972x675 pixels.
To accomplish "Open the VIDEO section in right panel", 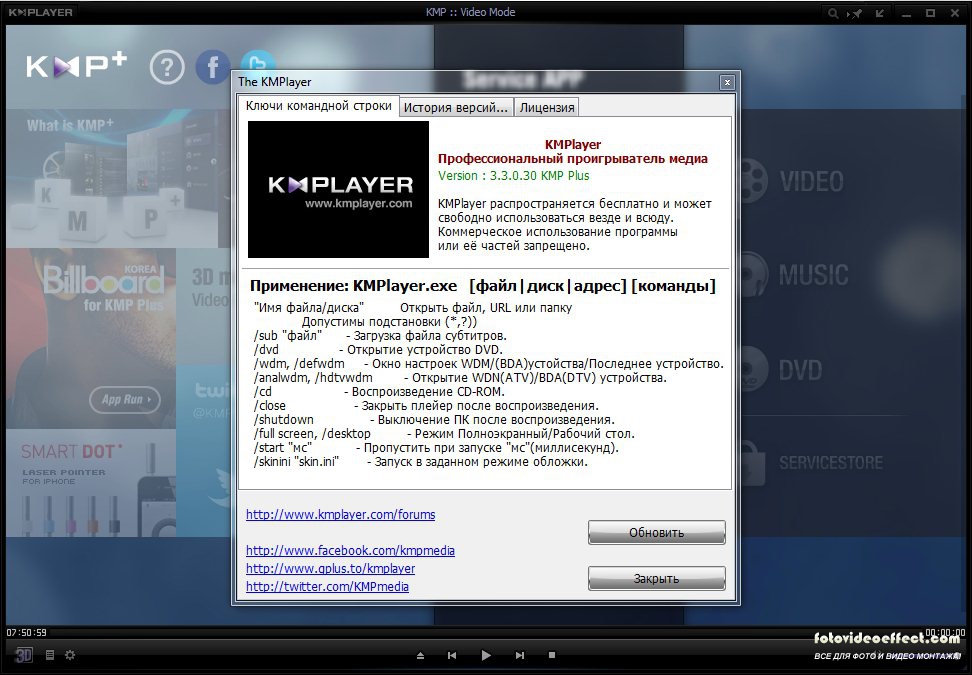I will point(812,182).
